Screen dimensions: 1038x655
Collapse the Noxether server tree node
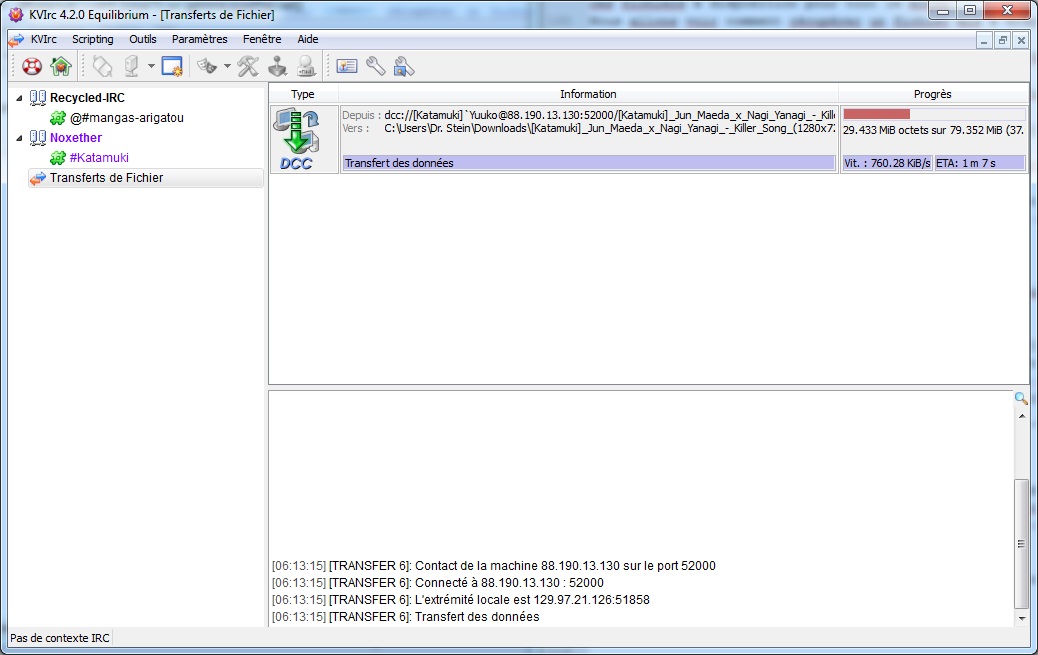click(19, 138)
